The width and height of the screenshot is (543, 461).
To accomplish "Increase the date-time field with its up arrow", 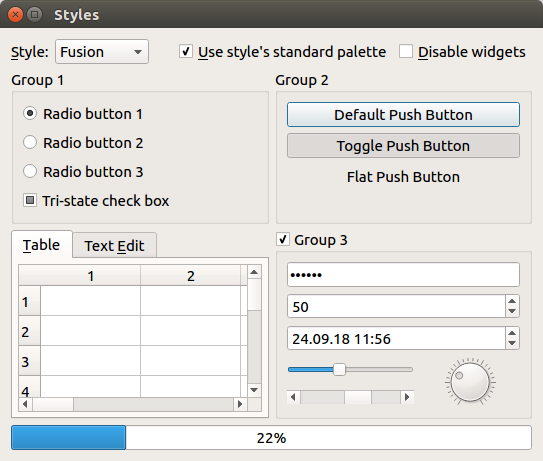I will (512, 333).
